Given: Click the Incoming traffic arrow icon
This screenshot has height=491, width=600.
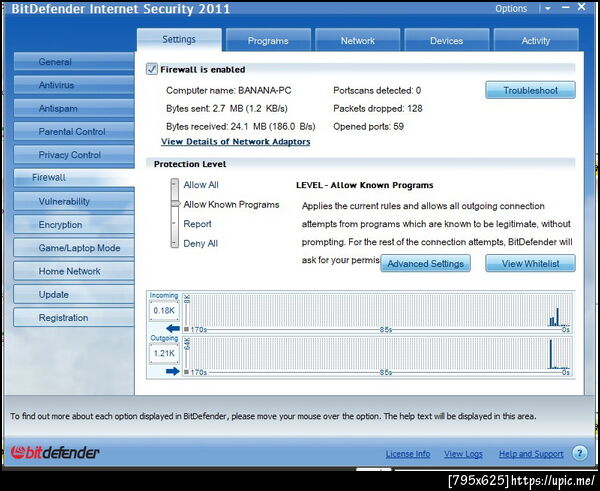Looking at the screenshot, I should [173, 328].
